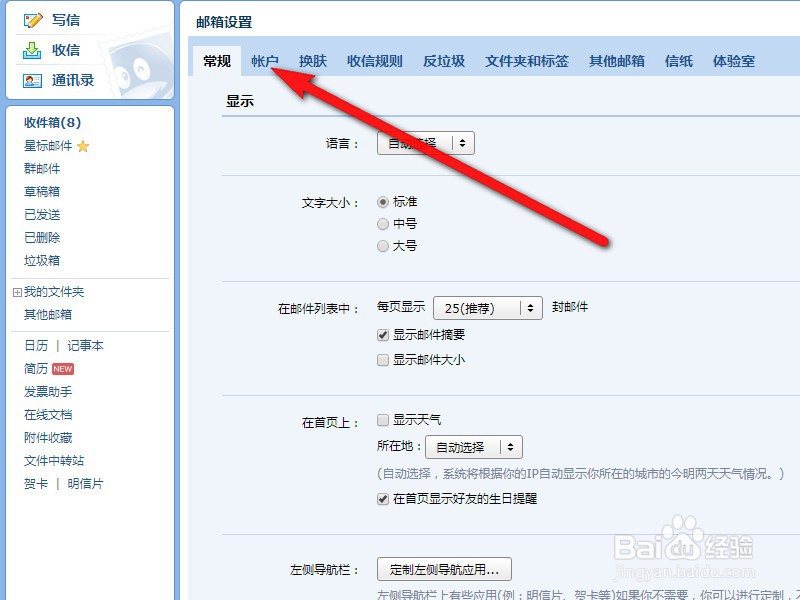Click the NEW badge next to 简历
The image size is (800, 600).
(x=63, y=368)
